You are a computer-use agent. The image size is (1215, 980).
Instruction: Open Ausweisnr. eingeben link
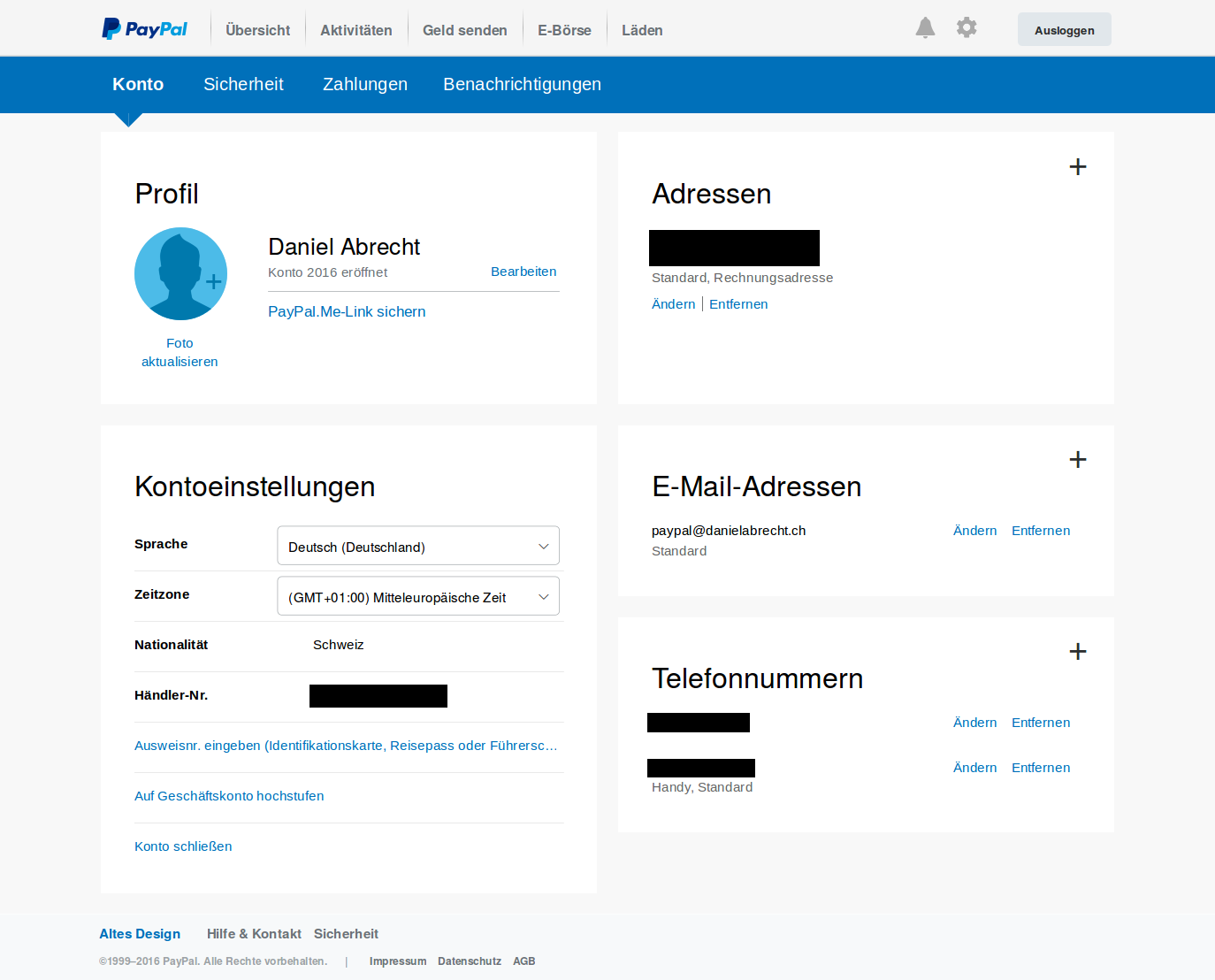tap(346, 746)
